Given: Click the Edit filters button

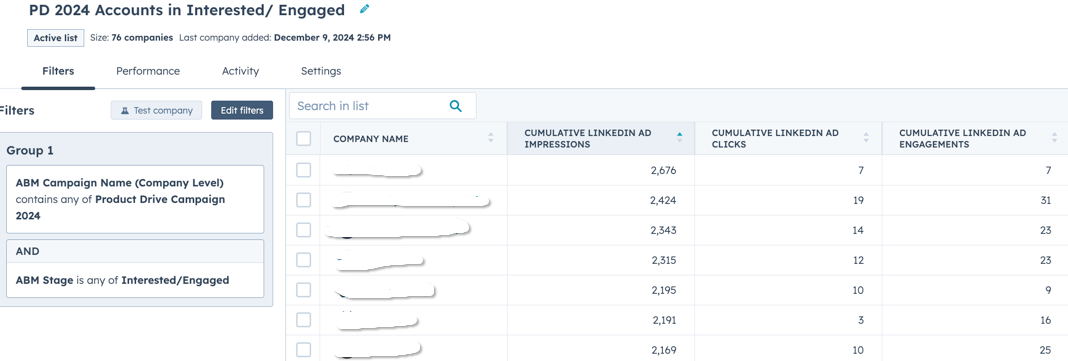Looking at the screenshot, I should [242, 110].
